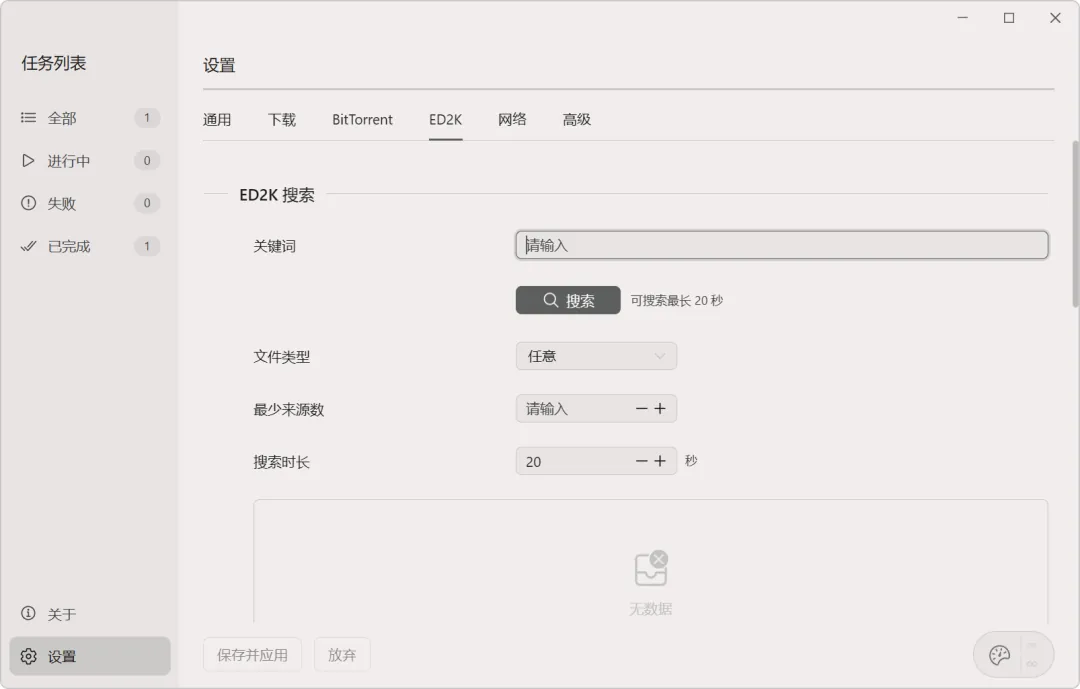Minimize the window
This screenshot has height=689, width=1080.
[963, 18]
